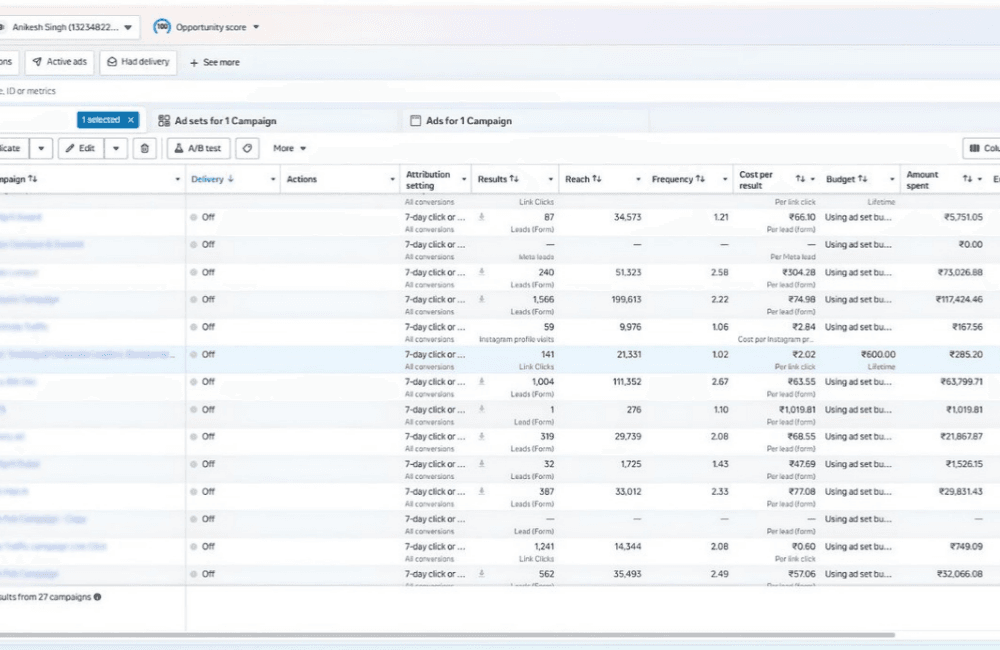Select the cost per result ₹304.28

(798, 272)
